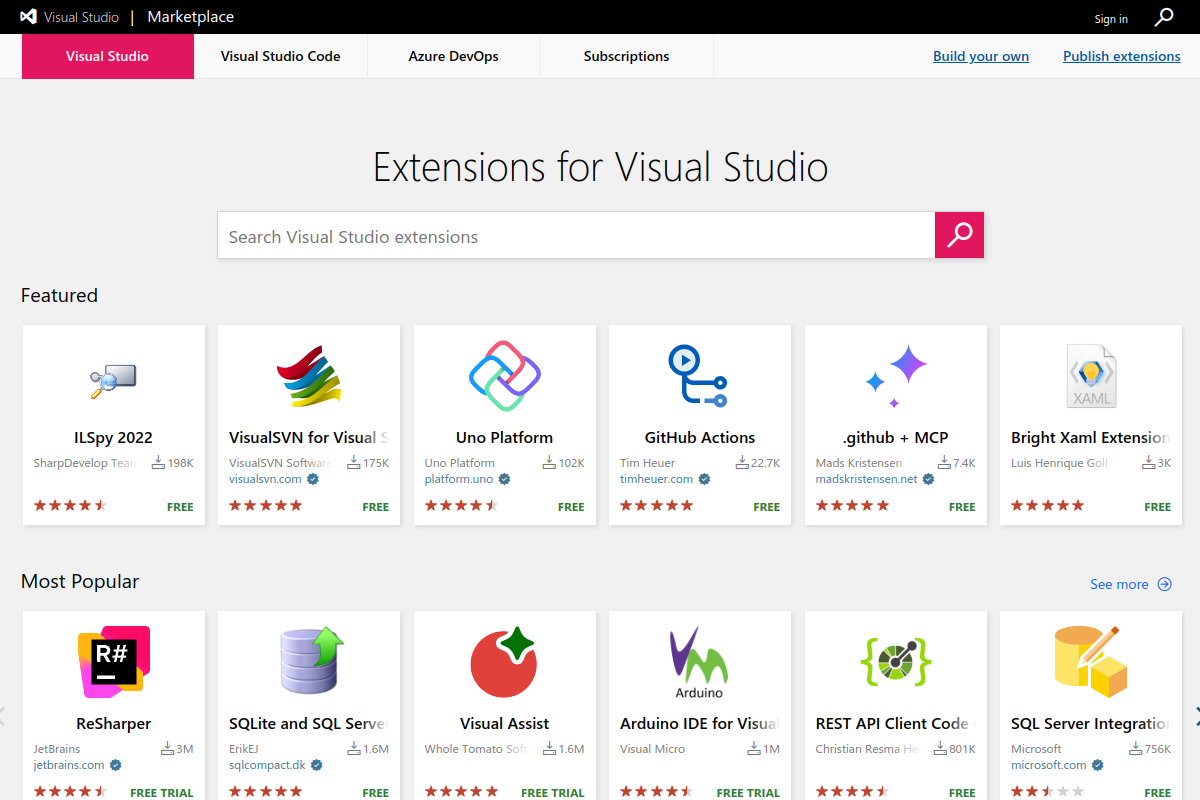Click the pink search submit button

960,235
